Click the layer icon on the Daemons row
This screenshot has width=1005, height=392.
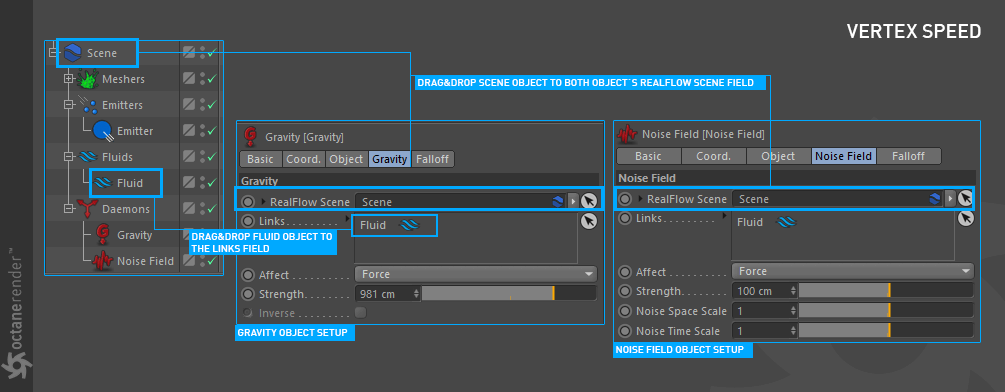[x=188, y=209]
